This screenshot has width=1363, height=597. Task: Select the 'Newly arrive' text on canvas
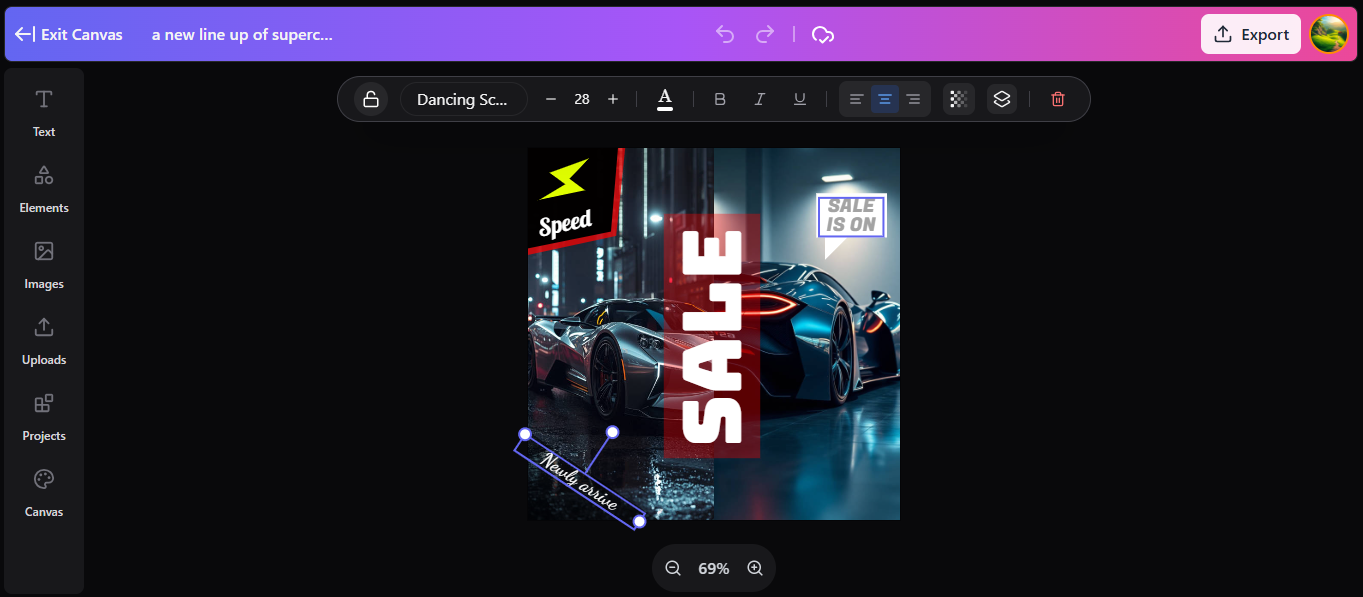click(580, 481)
